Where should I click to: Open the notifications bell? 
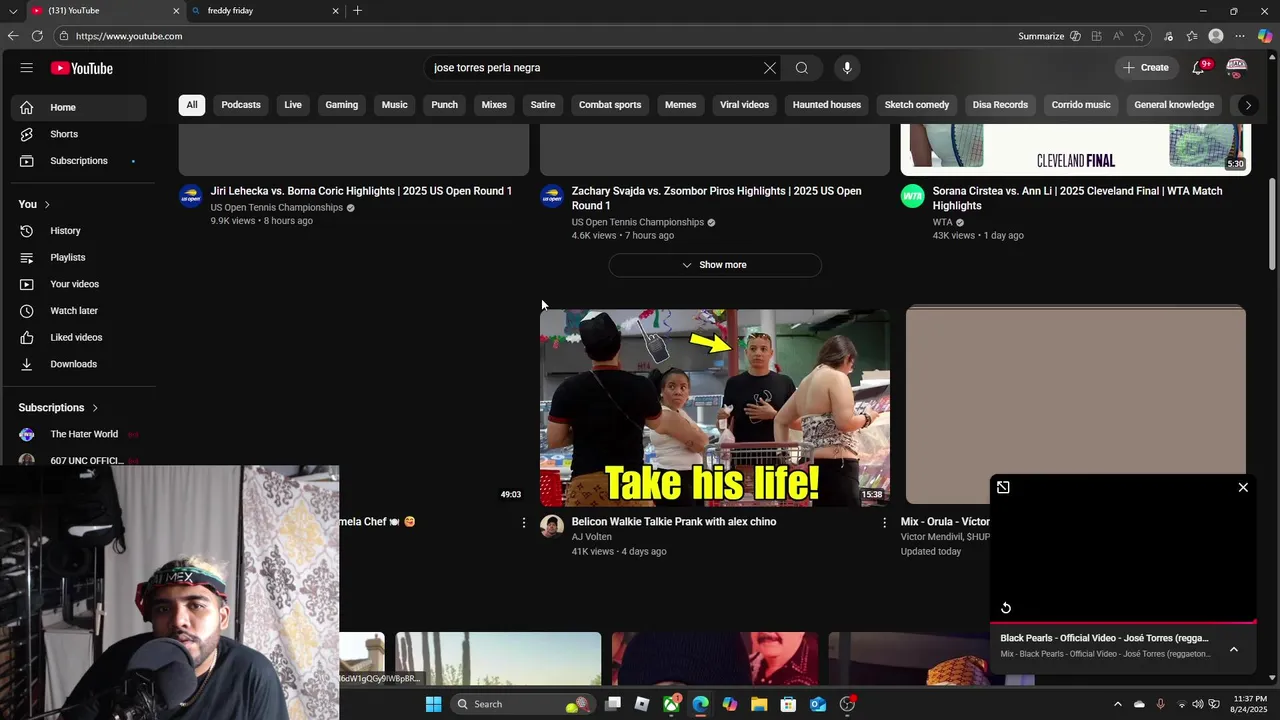coord(1198,68)
